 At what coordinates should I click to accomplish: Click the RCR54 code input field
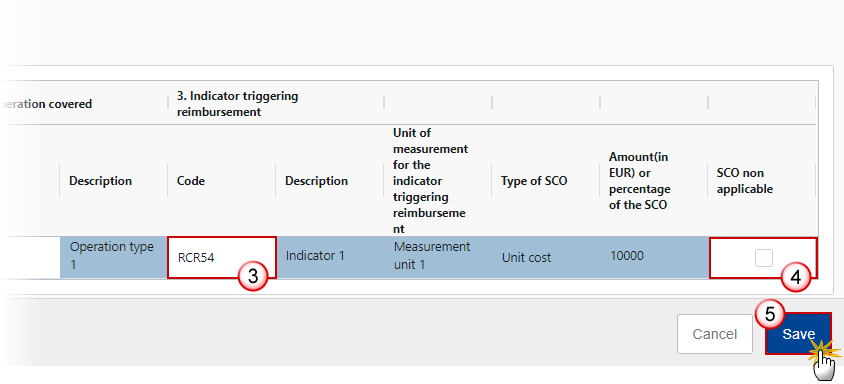[x=222, y=257]
